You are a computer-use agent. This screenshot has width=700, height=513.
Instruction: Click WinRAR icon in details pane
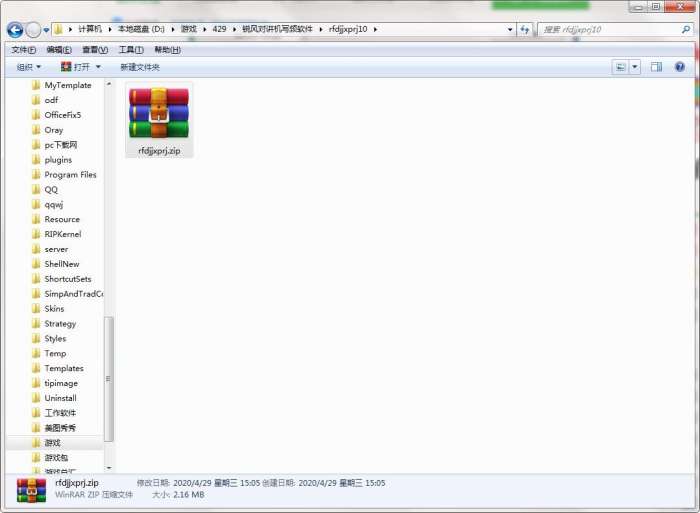31,491
